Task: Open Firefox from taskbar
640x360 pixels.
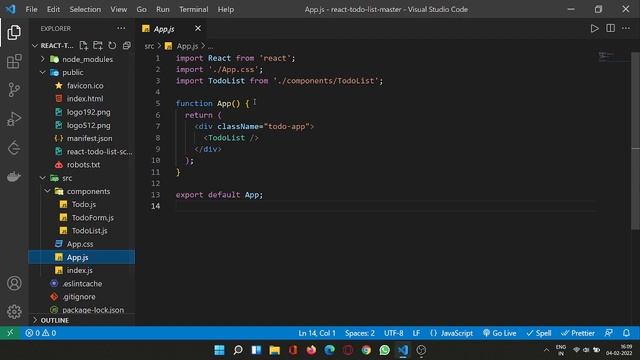Action: pyautogui.click(x=311, y=350)
